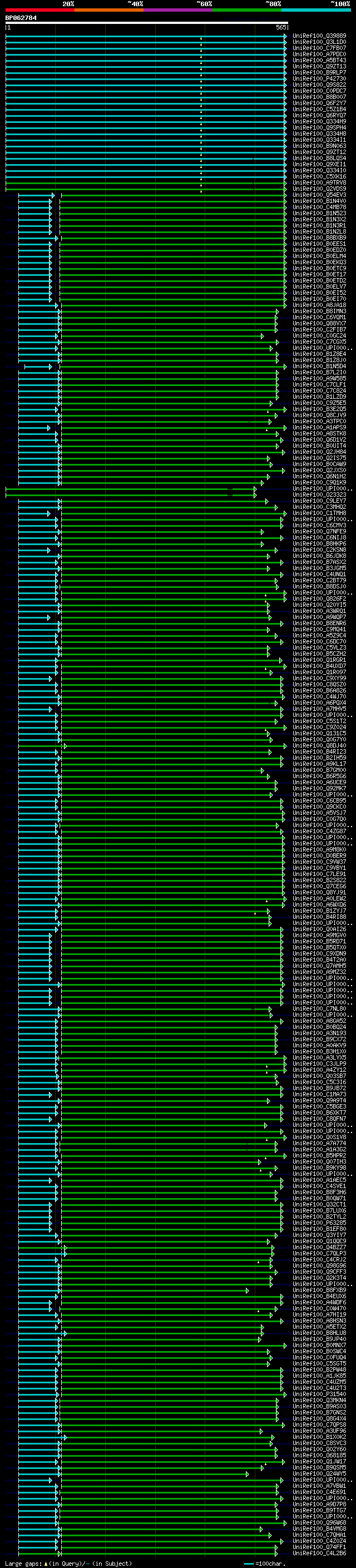Select hit label UniRef100_A1APS9
Viewport: 356px width, 1568px height.
(x=319, y=427)
